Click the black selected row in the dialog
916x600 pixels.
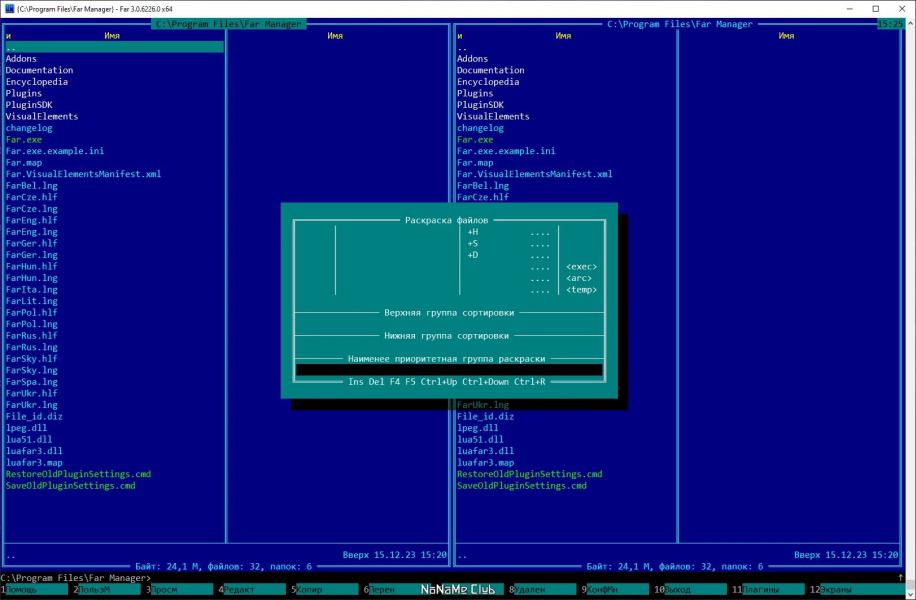click(449, 370)
